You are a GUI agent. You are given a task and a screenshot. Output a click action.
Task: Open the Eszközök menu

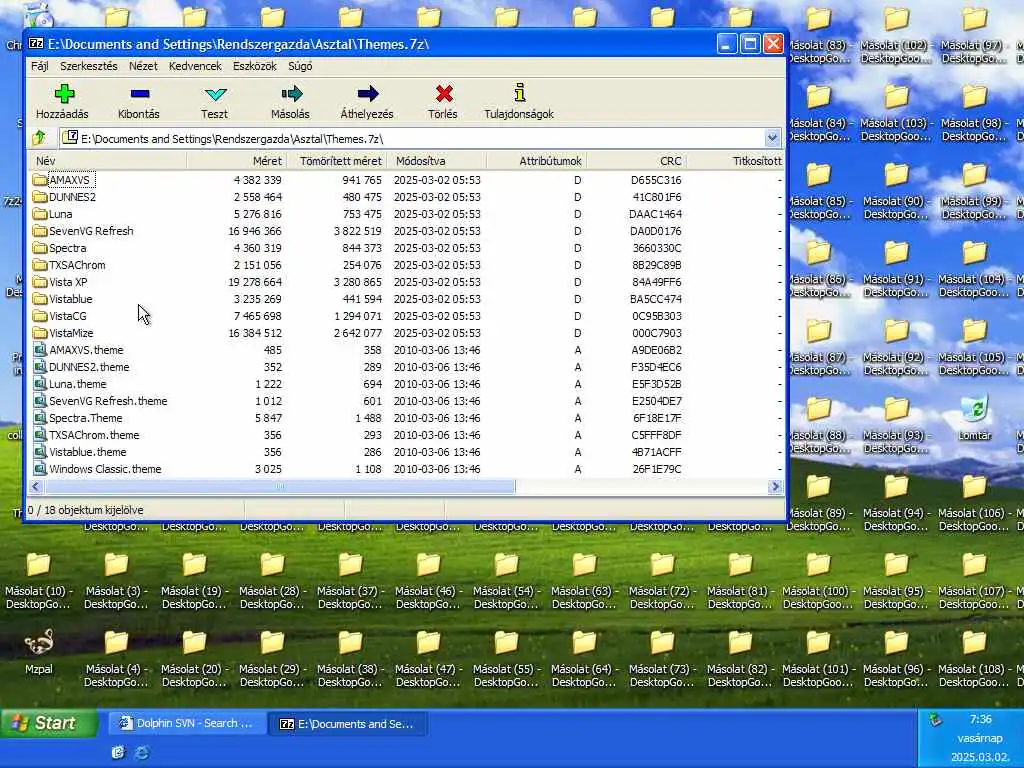point(255,66)
